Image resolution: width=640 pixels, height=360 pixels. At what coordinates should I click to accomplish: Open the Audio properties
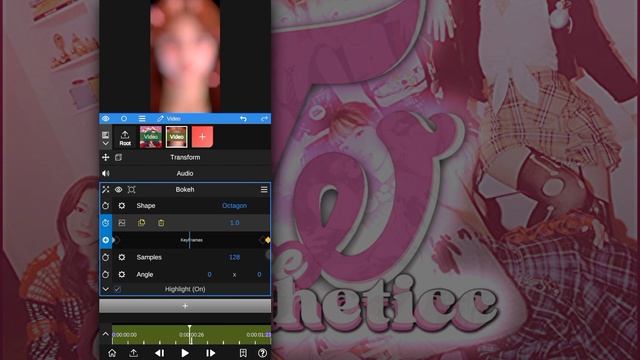pyautogui.click(x=185, y=173)
